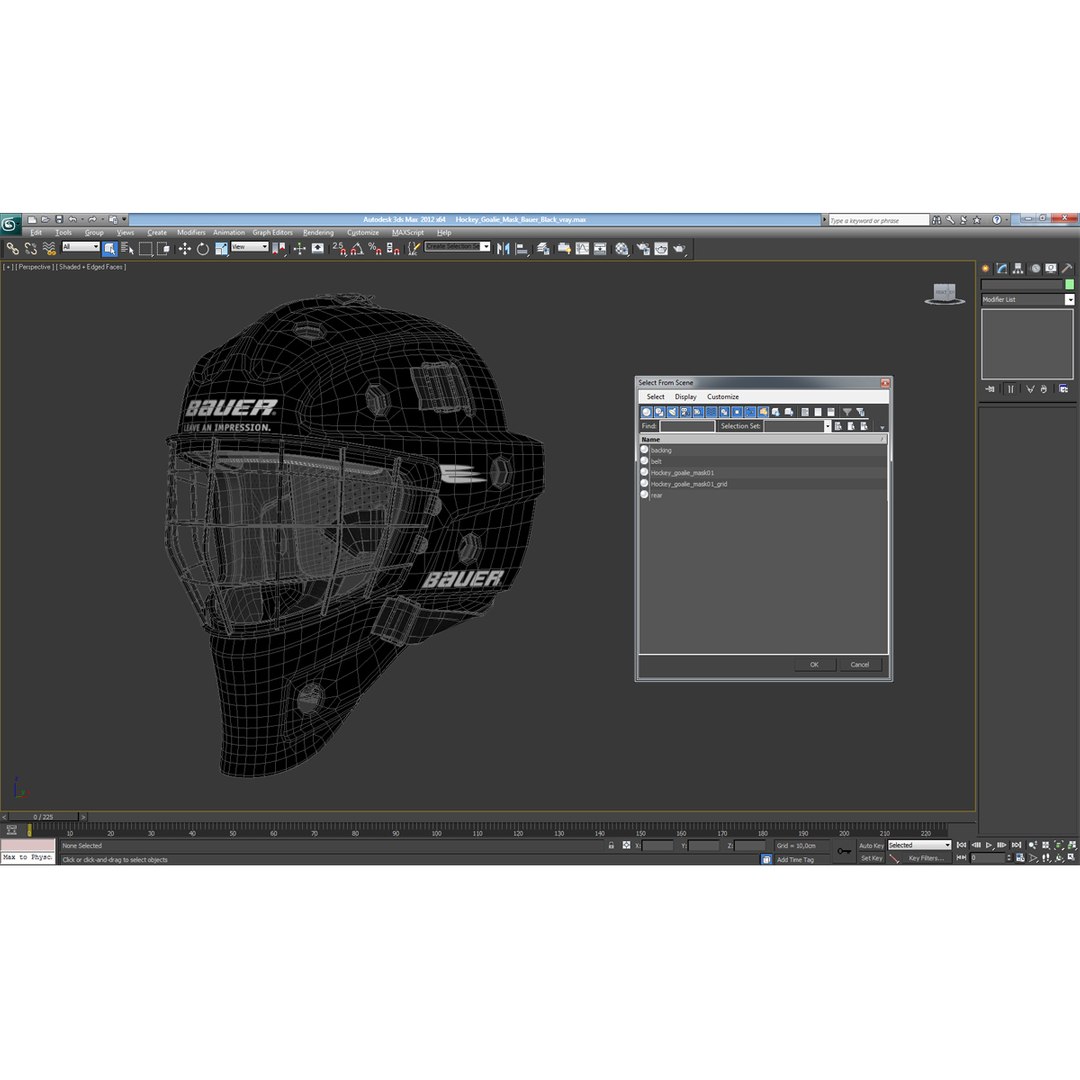
Task: Select the Link tool in main toolbar
Action: [x=12, y=249]
